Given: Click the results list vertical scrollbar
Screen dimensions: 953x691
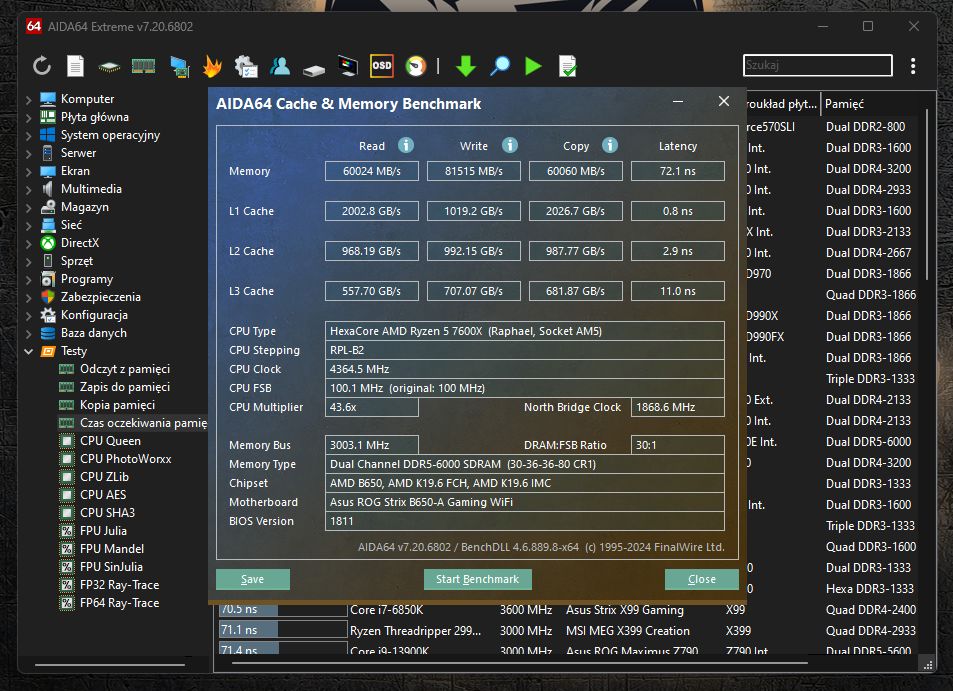Looking at the screenshot, I should coord(927,194).
